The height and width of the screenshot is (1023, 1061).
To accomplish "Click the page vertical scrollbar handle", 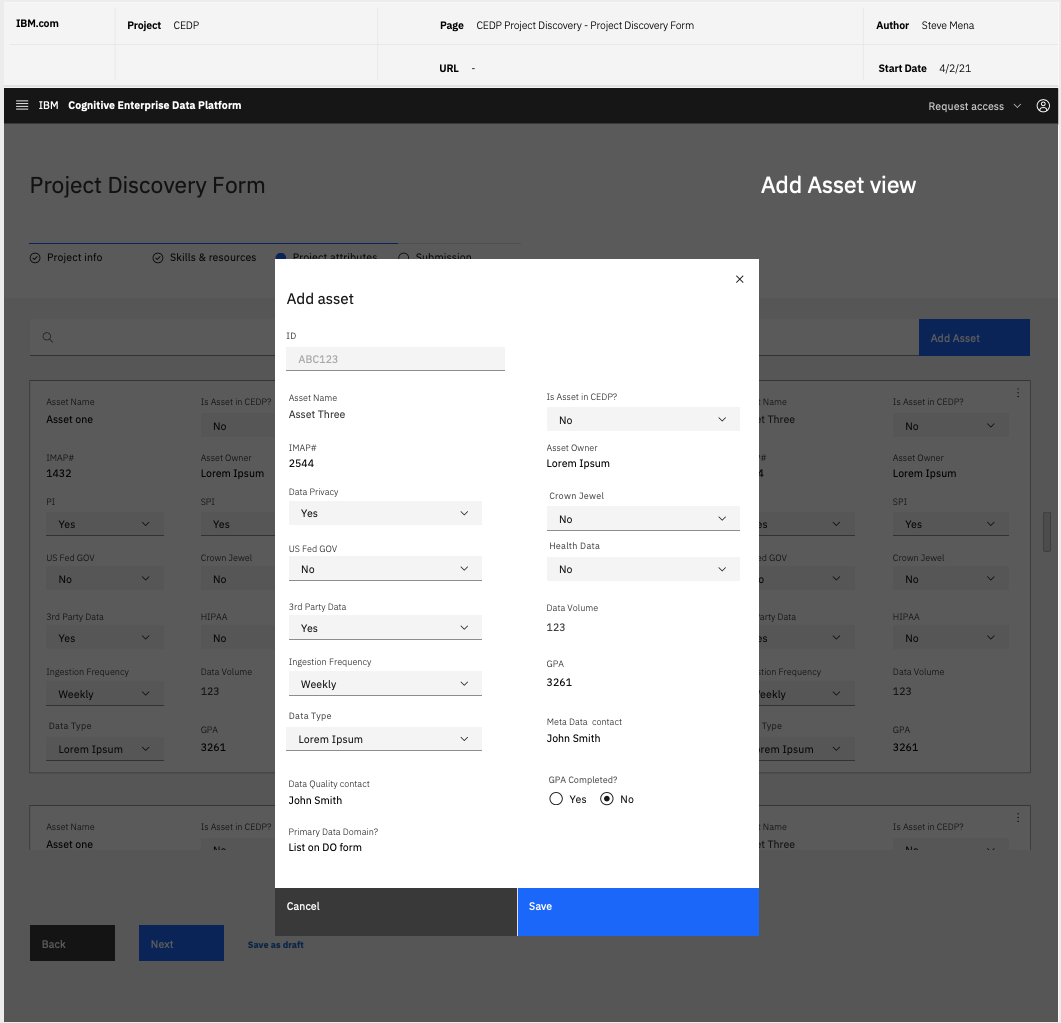I will click(1047, 532).
